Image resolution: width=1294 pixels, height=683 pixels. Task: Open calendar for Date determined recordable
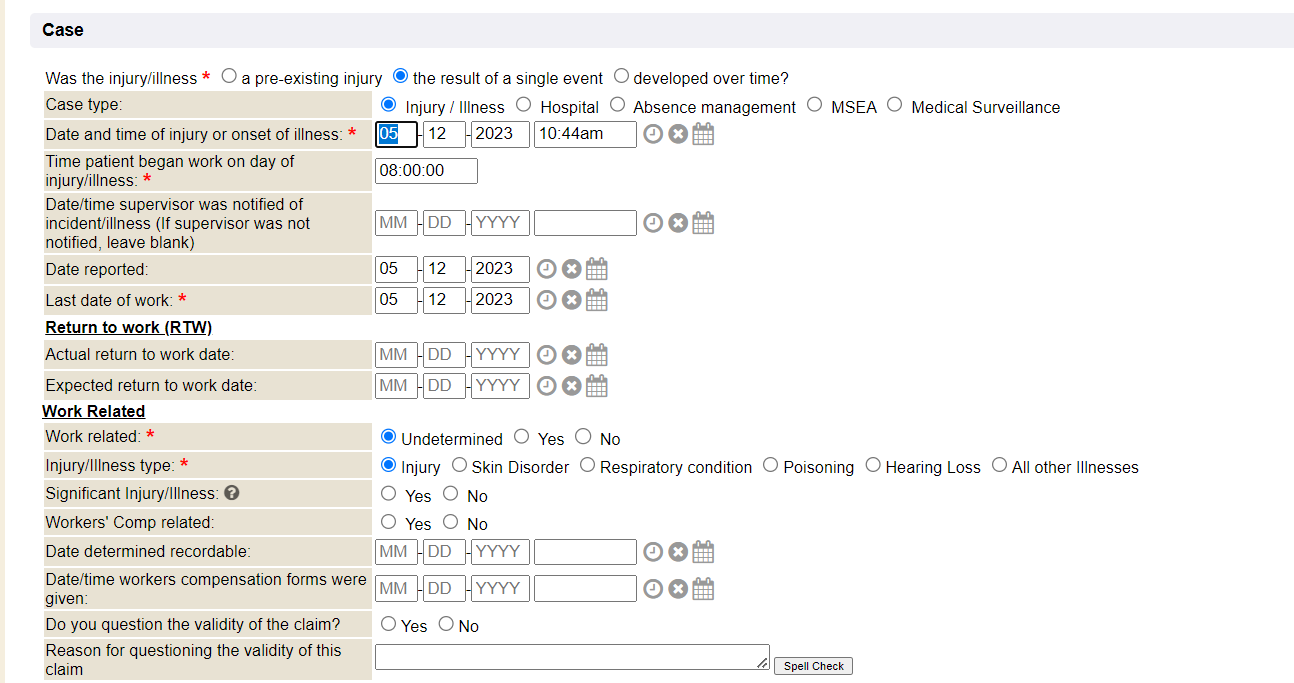click(703, 552)
